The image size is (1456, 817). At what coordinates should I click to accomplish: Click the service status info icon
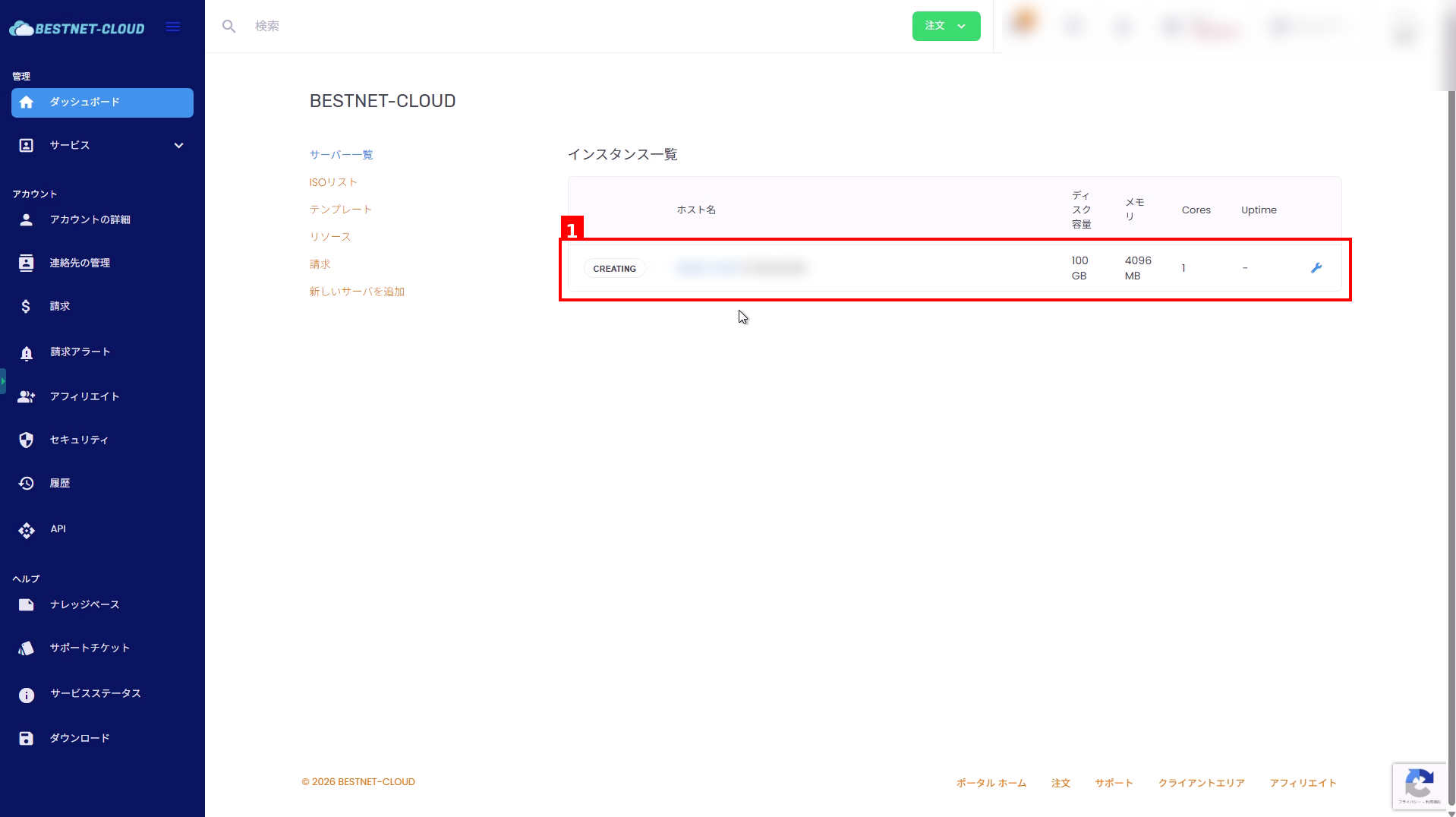[27, 695]
